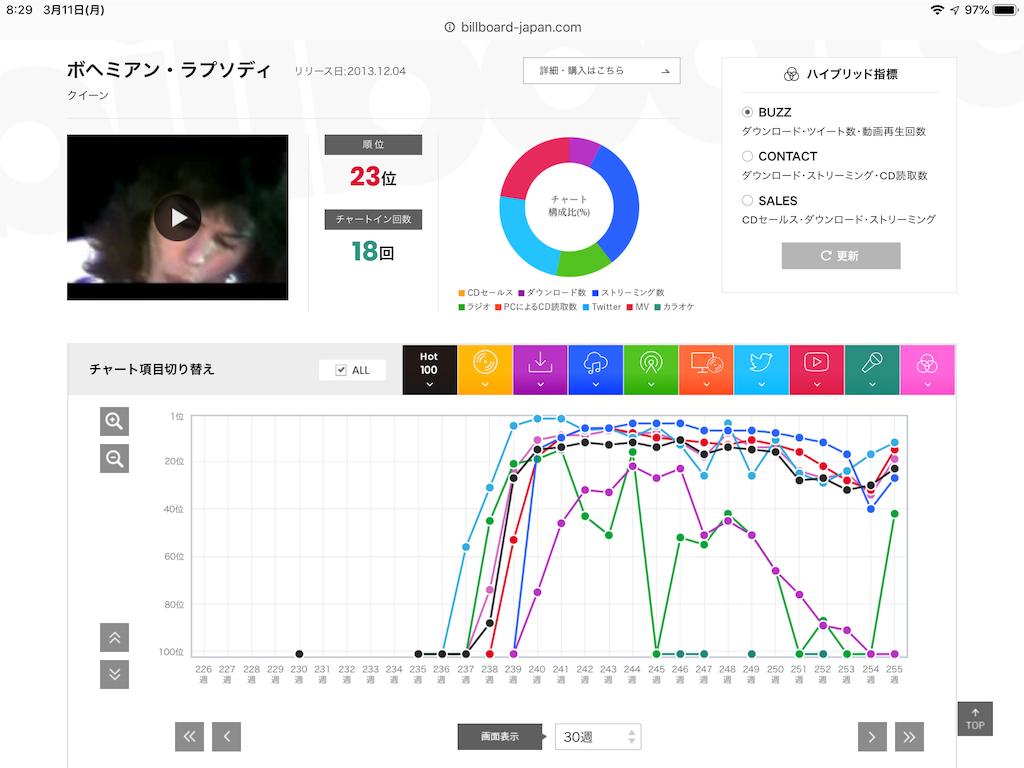Toggle the purple download icon

pyautogui.click(x=540, y=370)
